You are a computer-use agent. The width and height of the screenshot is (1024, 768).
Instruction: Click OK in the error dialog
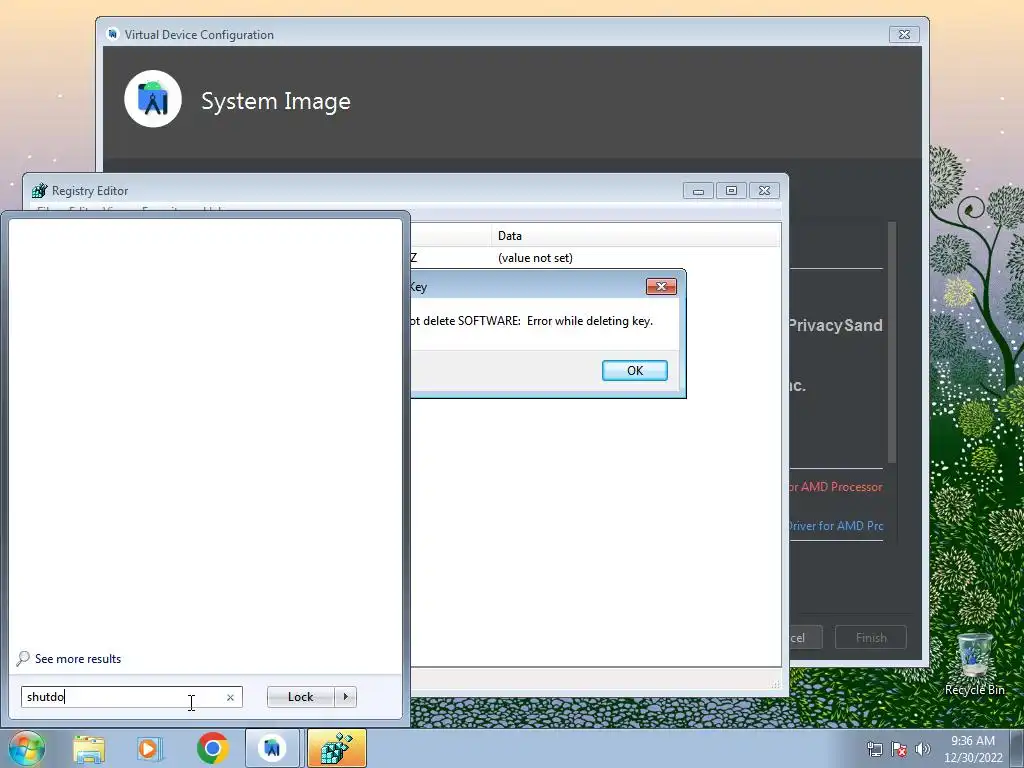[635, 370]
